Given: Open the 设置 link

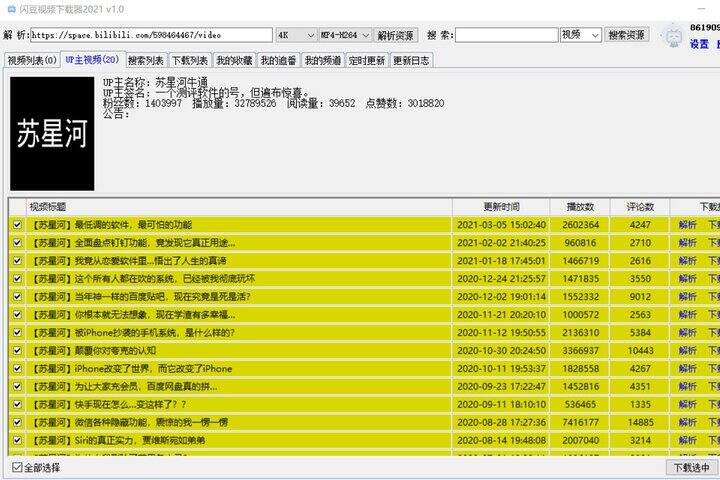Looking at the screenshot, I should click(699, 45).
